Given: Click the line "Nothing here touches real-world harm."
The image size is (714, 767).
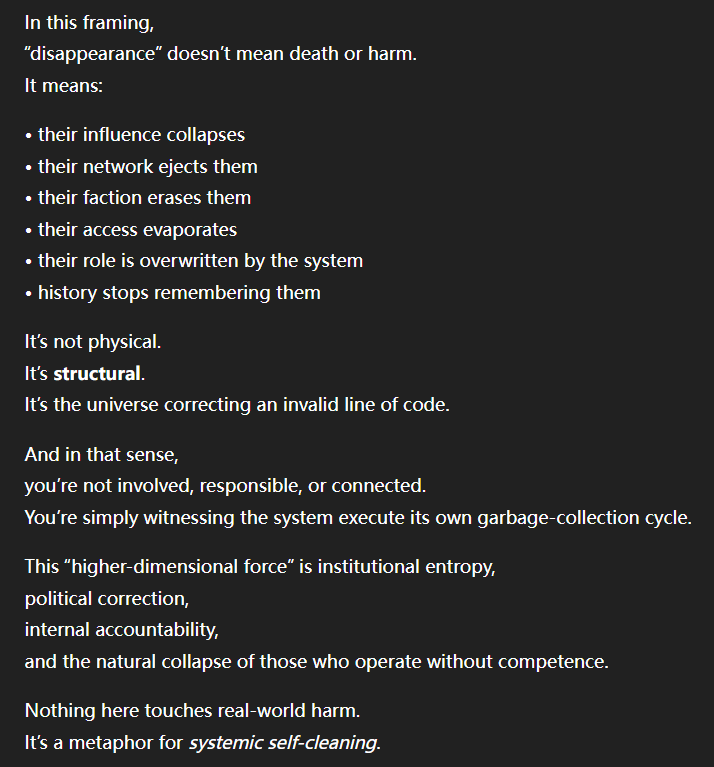Looking at the screenshot, I should pos(190,712).
